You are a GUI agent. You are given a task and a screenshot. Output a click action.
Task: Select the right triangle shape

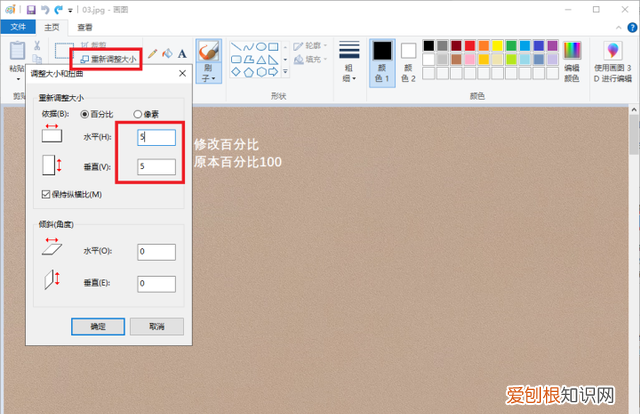tap(273, 60)
